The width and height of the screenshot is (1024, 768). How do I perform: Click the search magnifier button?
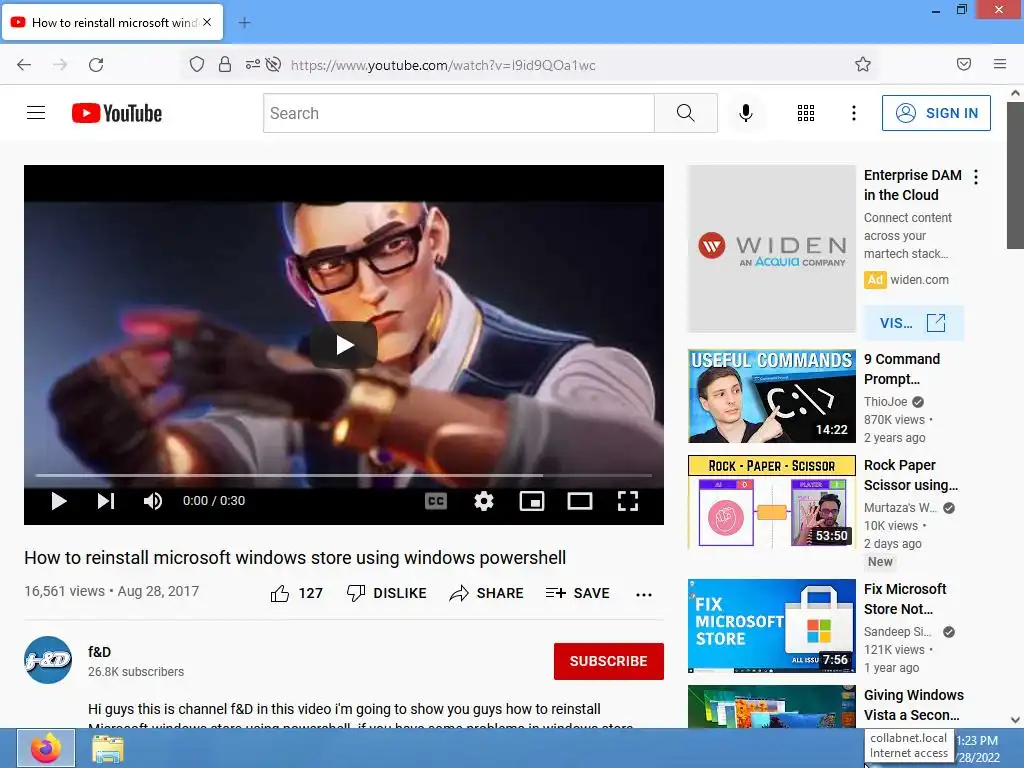tap(686, 113)
